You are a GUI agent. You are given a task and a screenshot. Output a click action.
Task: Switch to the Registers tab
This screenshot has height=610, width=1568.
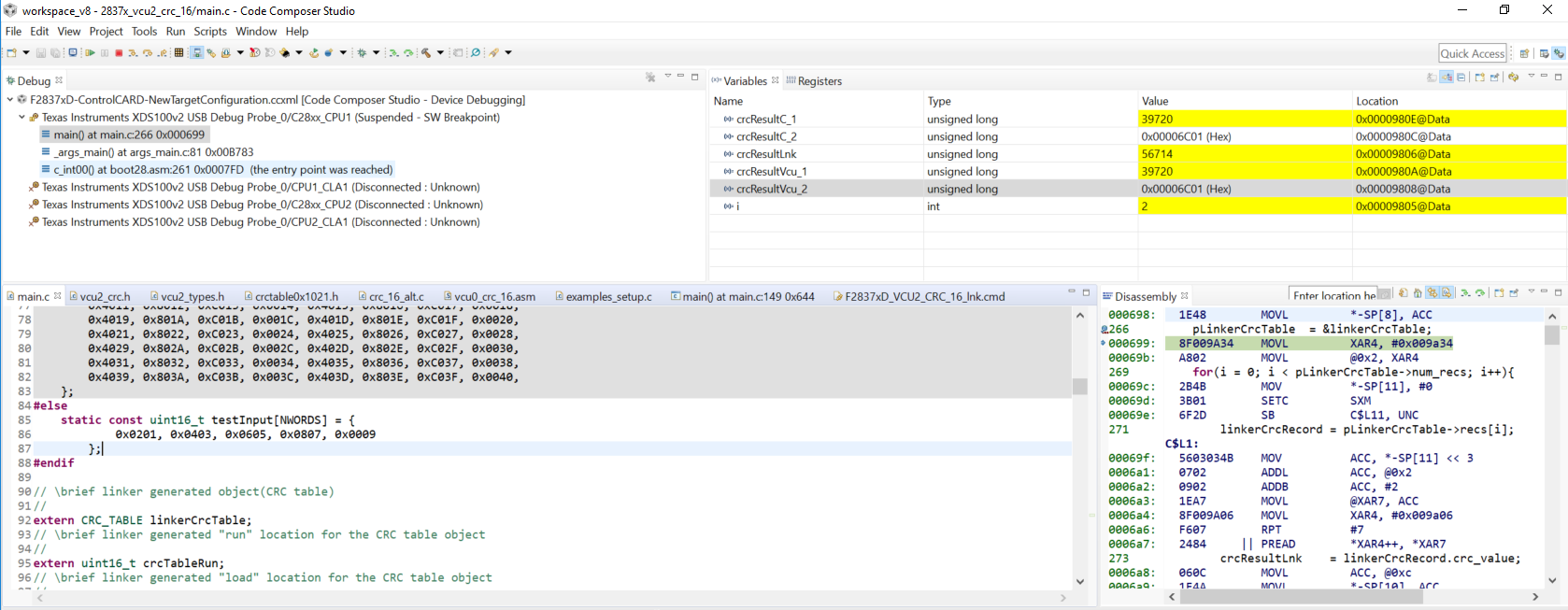[814, 81]
